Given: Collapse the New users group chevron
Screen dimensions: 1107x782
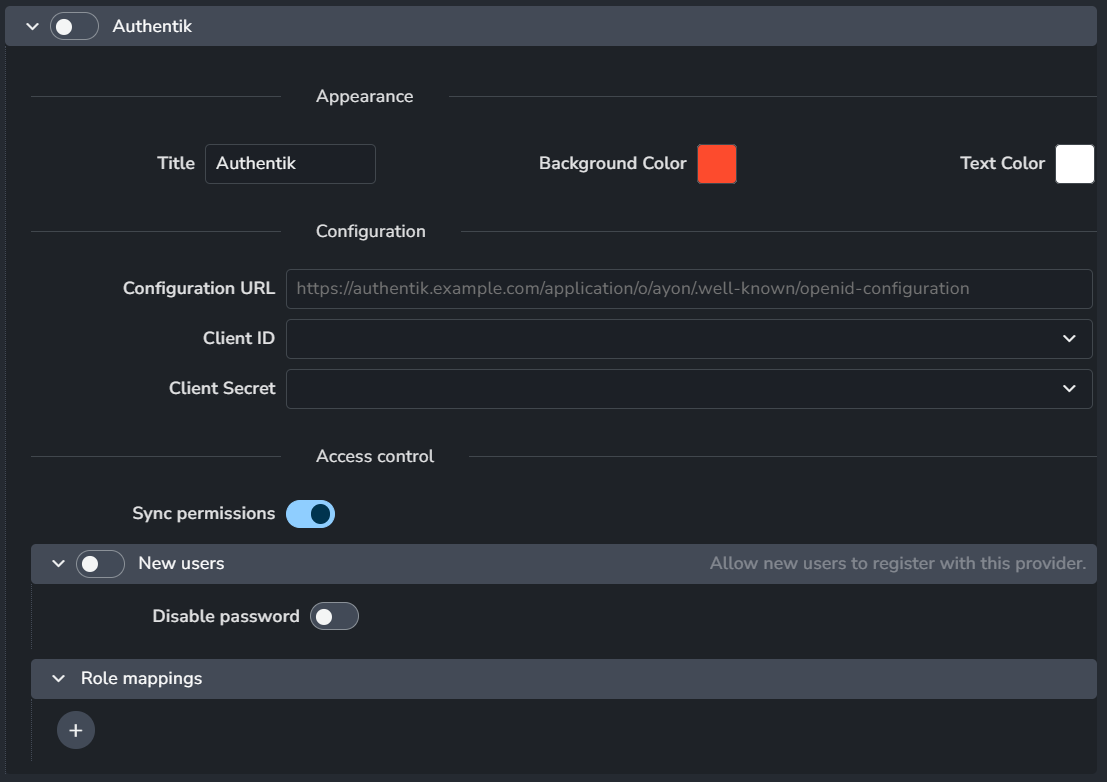Looking at the screenshot, I should (58, 564).
